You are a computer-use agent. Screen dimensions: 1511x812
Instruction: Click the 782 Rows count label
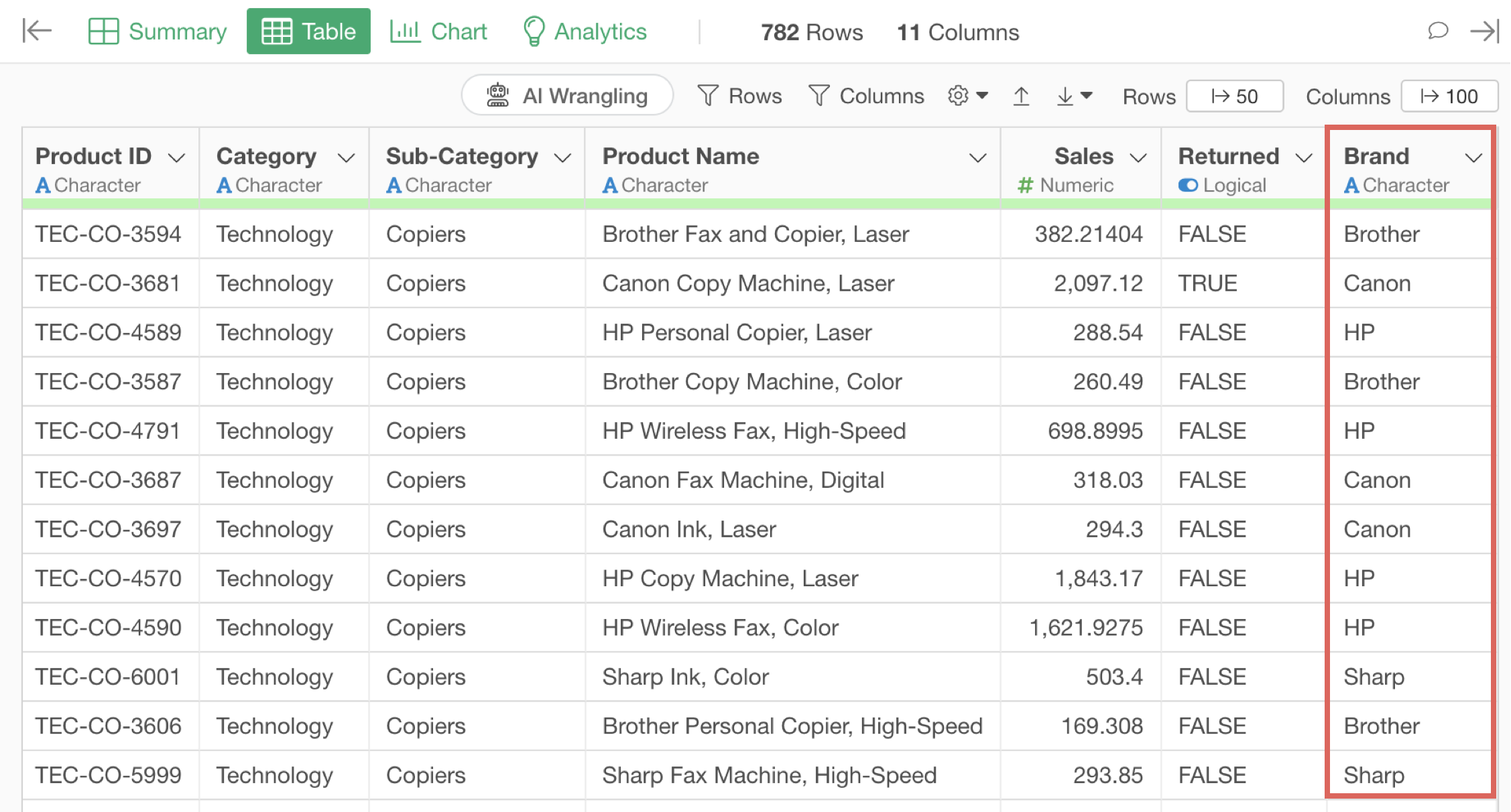tap(812, 32)
